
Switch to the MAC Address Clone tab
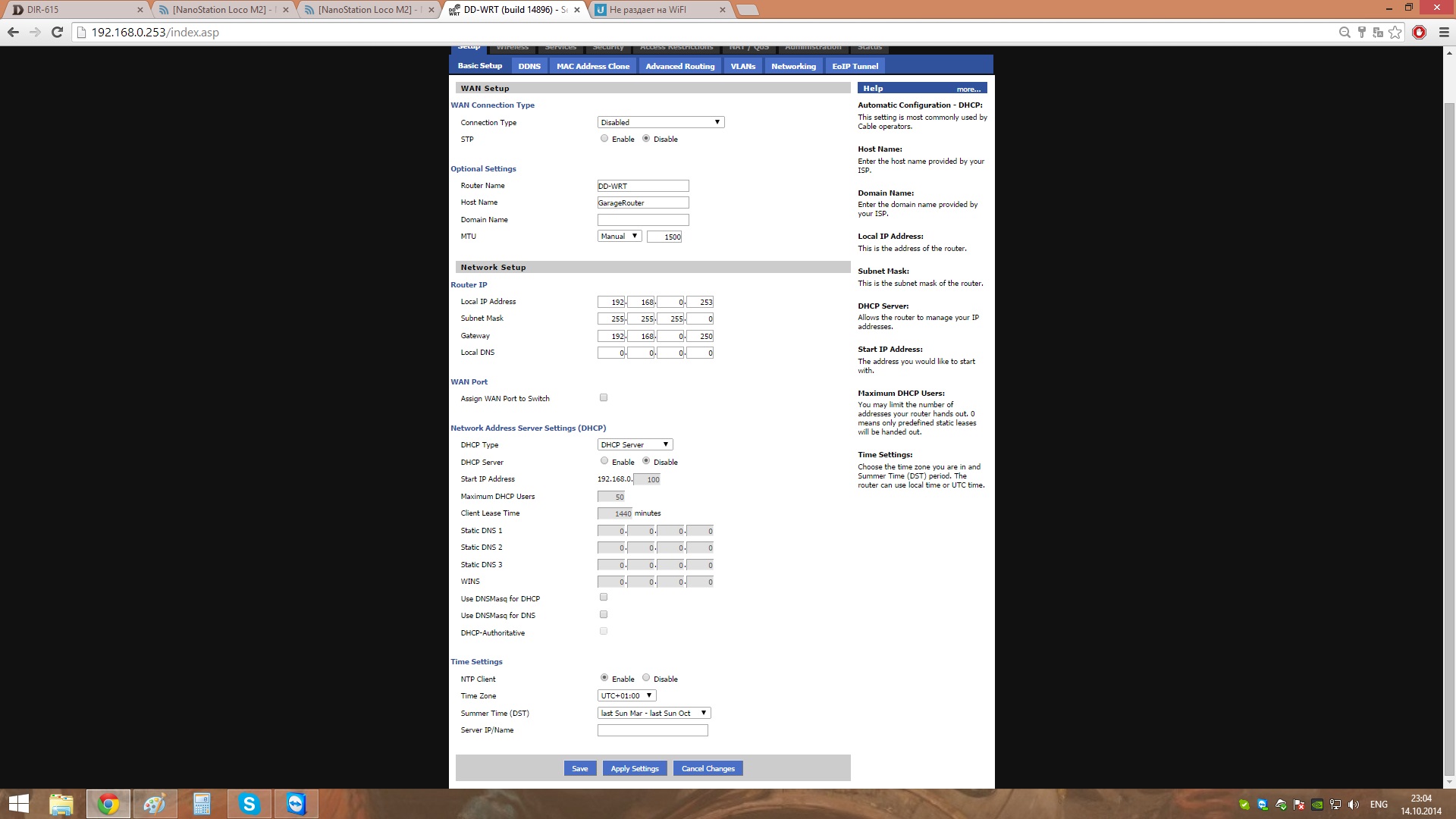592,66
